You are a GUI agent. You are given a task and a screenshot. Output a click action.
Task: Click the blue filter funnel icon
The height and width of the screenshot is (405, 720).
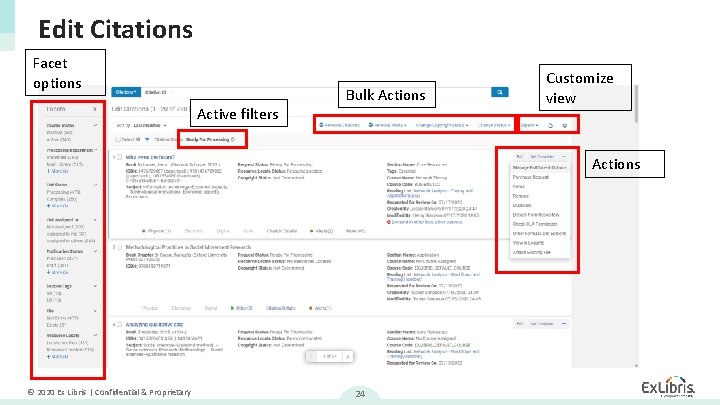pos(147,140)
